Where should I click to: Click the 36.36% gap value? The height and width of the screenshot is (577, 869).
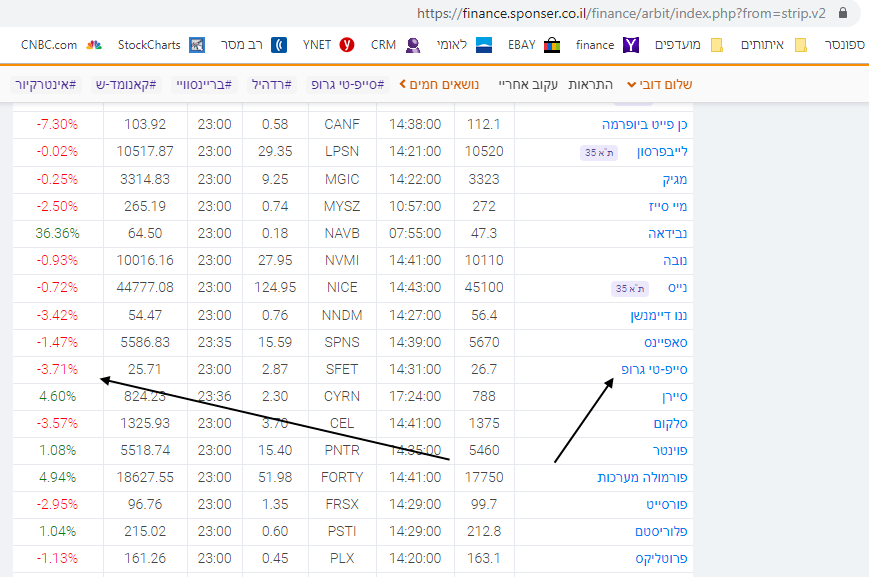tap(58, 233)
